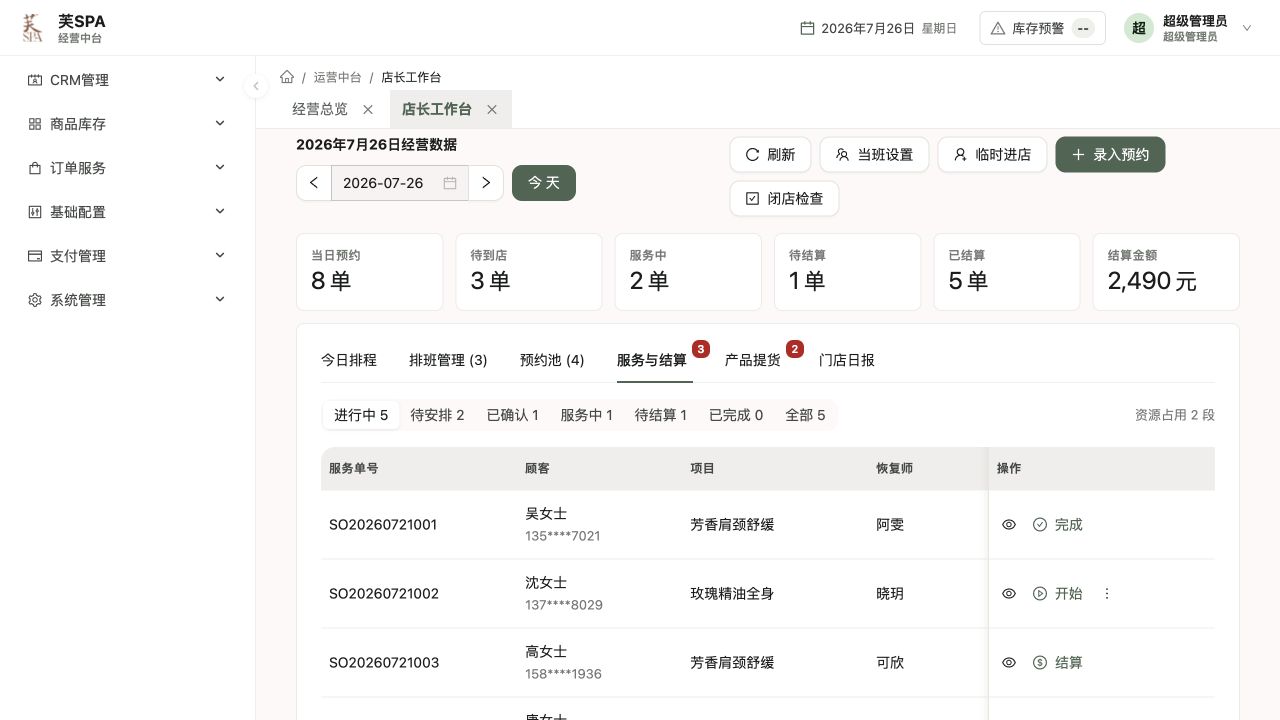Filter by 服务中 1
The height and width of the screenshot is (720, 1280).
point(587,415)
